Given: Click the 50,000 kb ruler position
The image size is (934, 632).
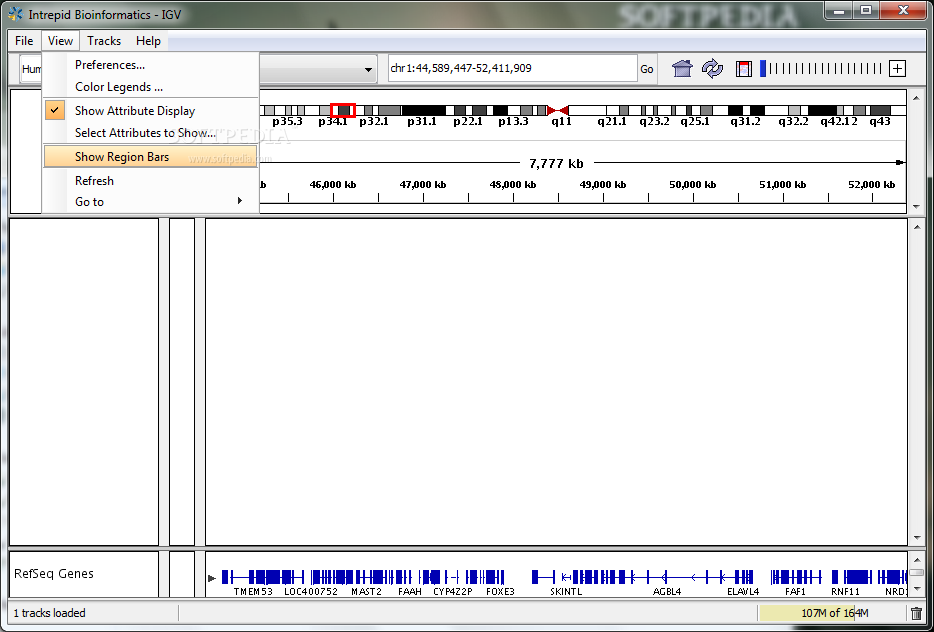Looking at the screenshot, I should (692, 185).
